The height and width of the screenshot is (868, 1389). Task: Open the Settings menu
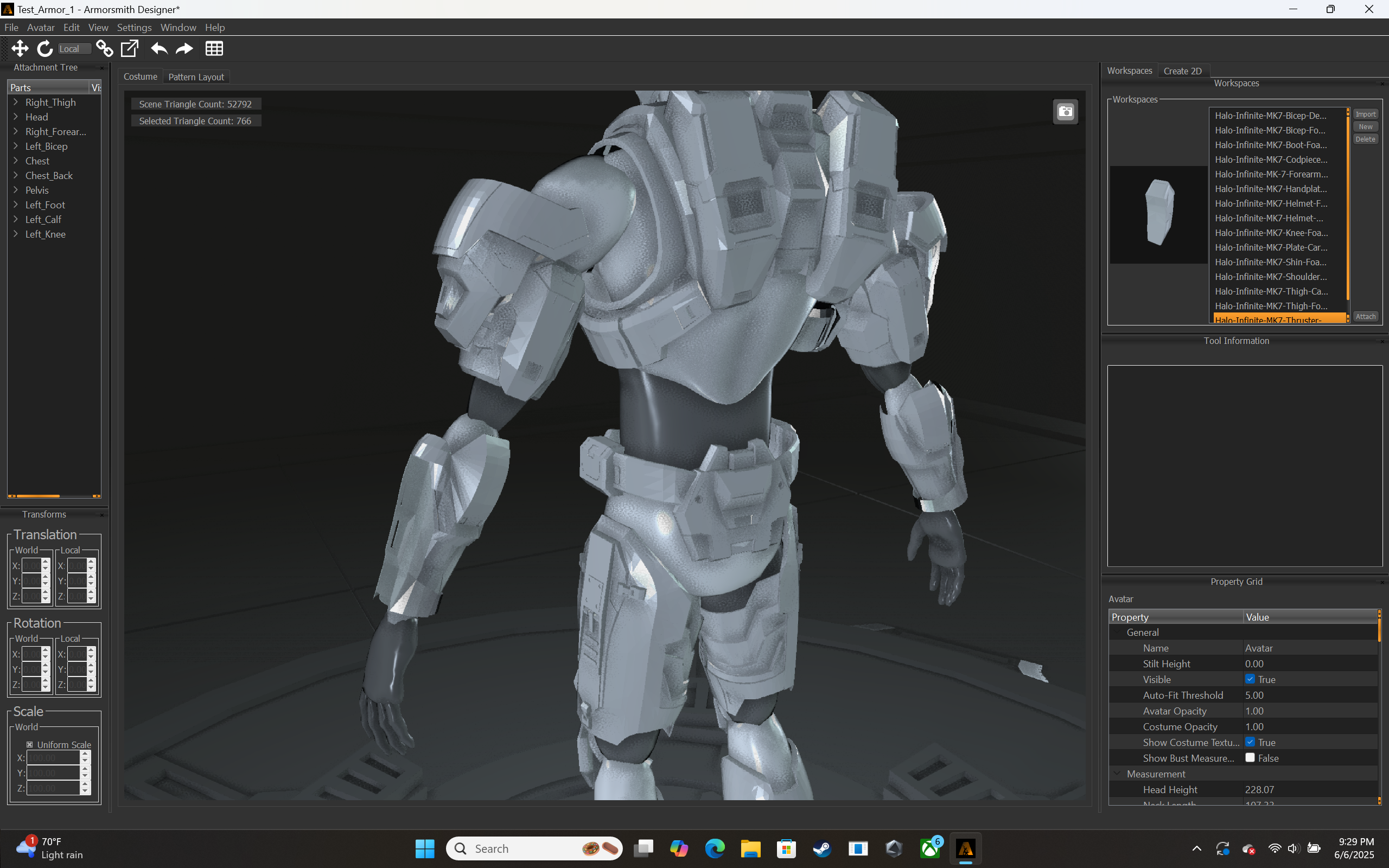[135, 28]
